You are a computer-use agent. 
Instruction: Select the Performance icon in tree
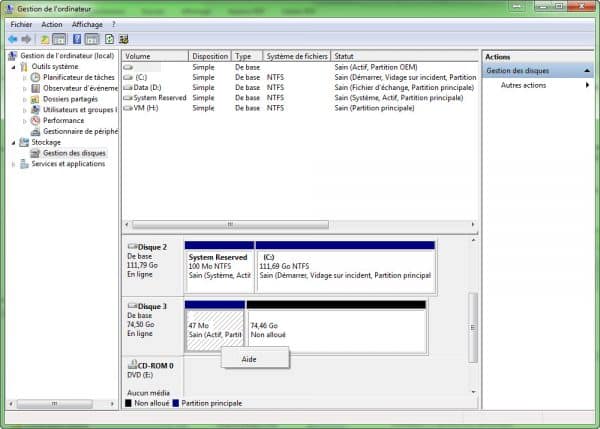[x=36, y=120]
